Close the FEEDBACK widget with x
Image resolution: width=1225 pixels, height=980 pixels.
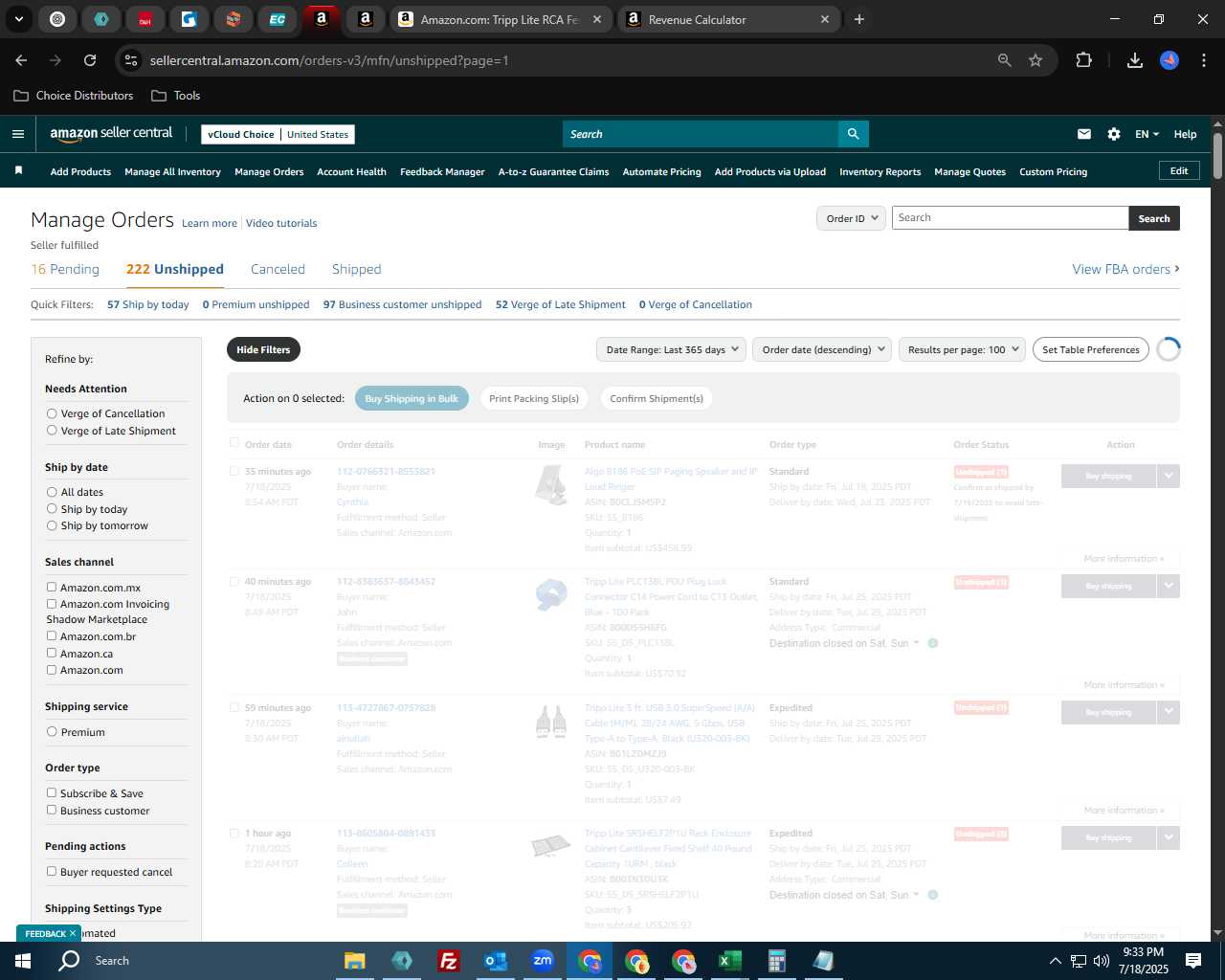72,933
